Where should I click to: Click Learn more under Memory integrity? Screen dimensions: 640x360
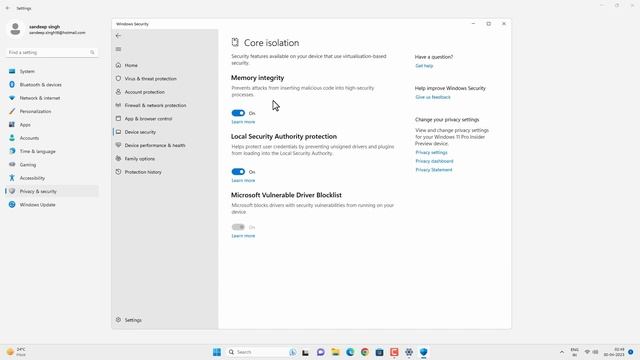243,122
